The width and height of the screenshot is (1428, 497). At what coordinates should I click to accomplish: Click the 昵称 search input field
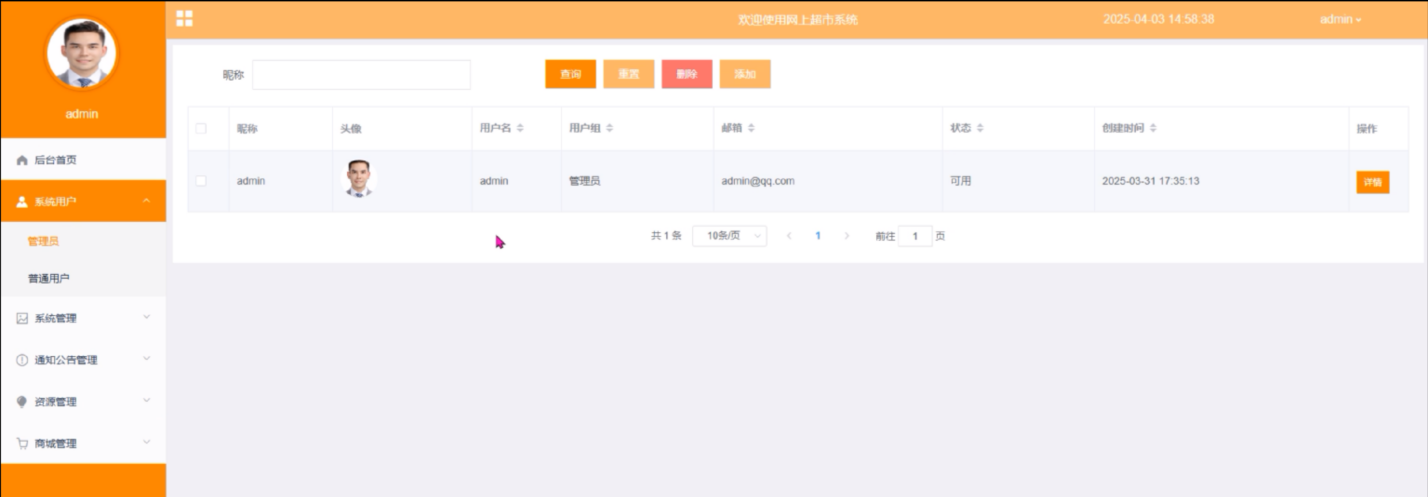click(x=361, y=75)
